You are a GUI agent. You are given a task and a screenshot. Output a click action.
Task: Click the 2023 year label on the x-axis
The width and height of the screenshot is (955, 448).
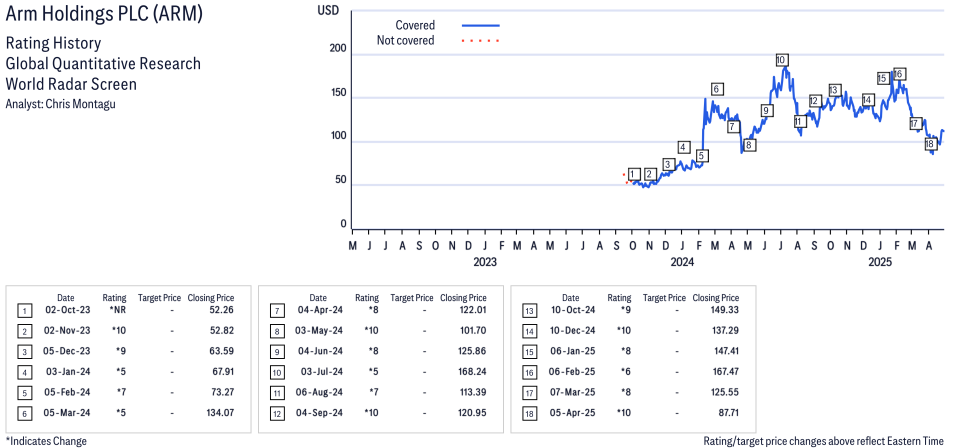[485, 262]
